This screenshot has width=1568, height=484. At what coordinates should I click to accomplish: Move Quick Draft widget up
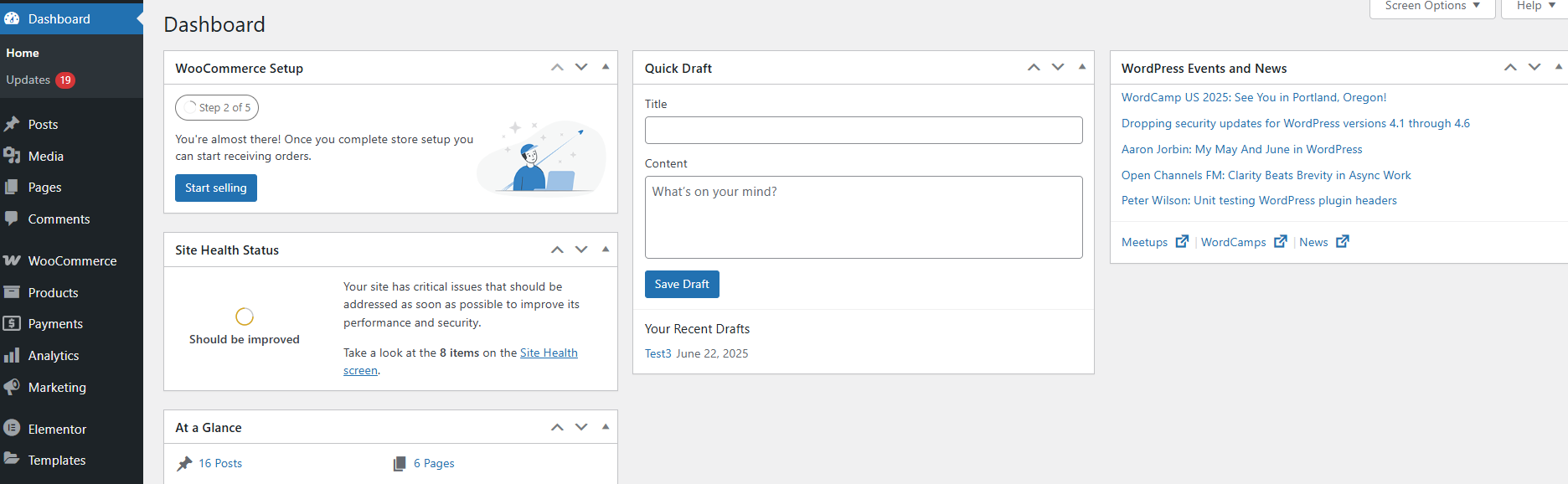point(1034,67)
